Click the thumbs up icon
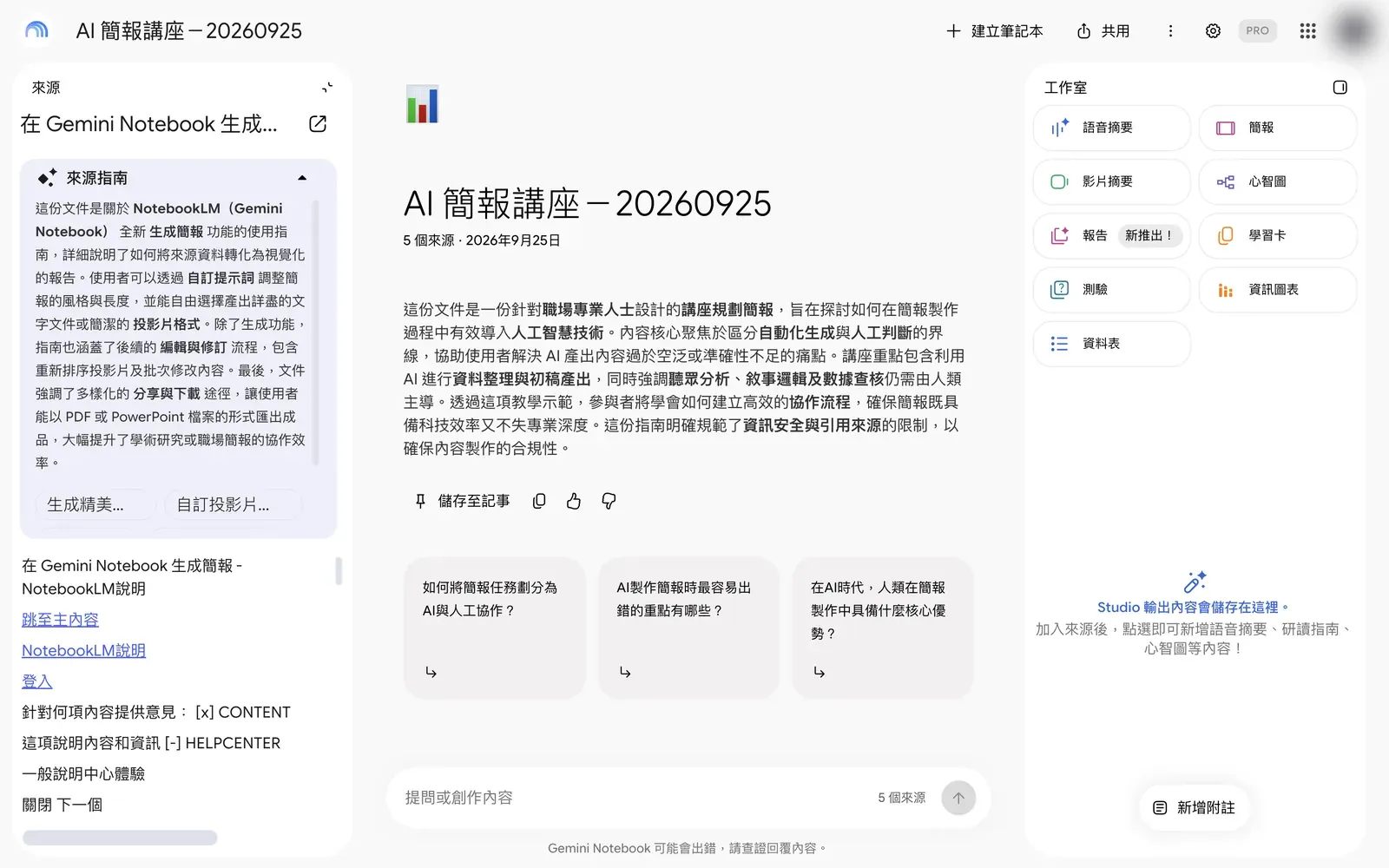This screenshot has height=868, width=1389. [x=574, y=501]
